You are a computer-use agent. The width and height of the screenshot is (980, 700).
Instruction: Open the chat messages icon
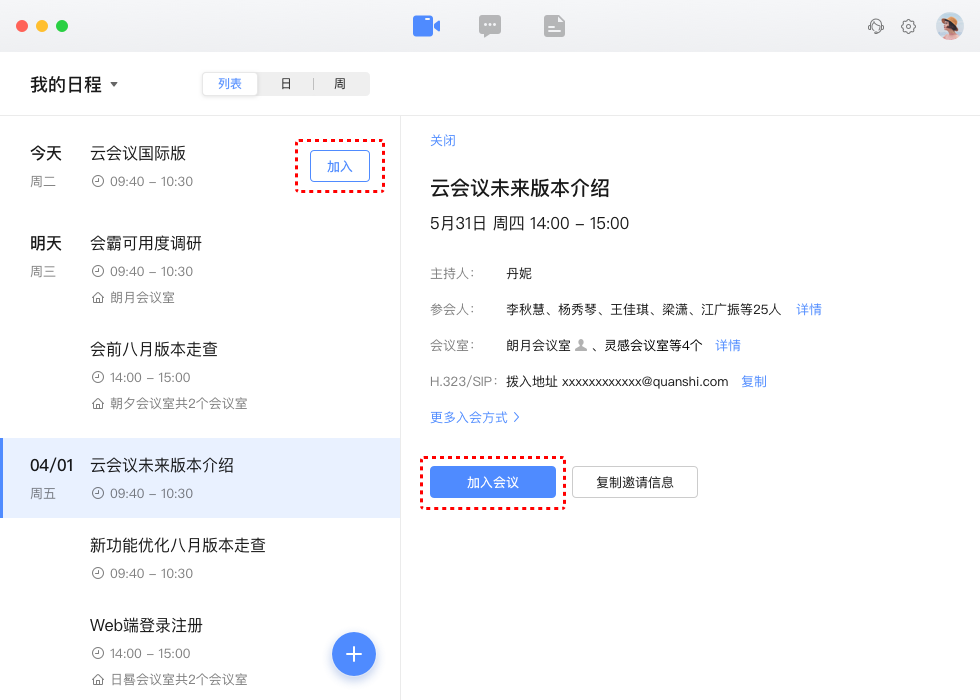point(489,26)
